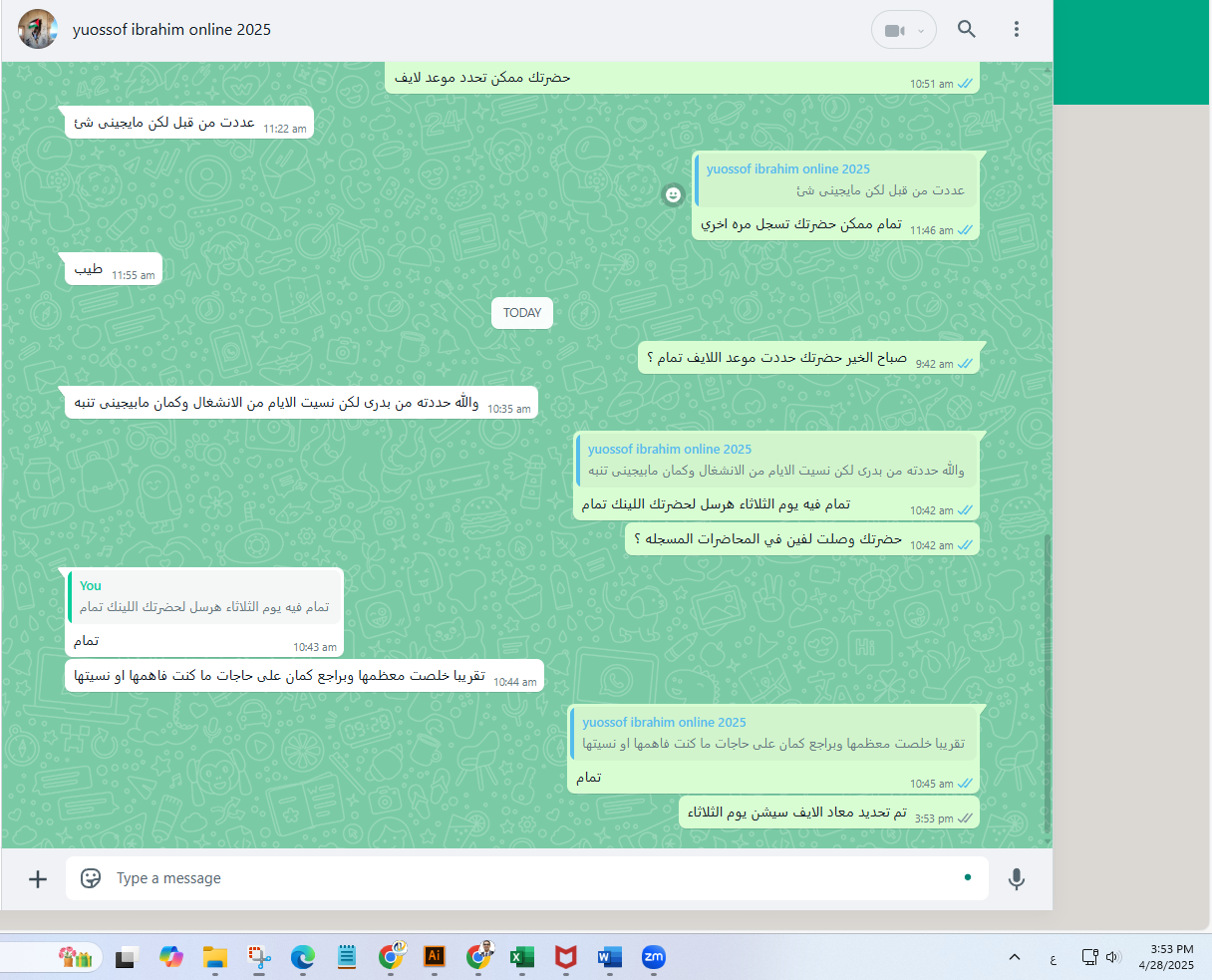1212x980 pixels.
Task: Start voice recording with microphone icon
Action: pyautogui.click(x=1017, y=878)
